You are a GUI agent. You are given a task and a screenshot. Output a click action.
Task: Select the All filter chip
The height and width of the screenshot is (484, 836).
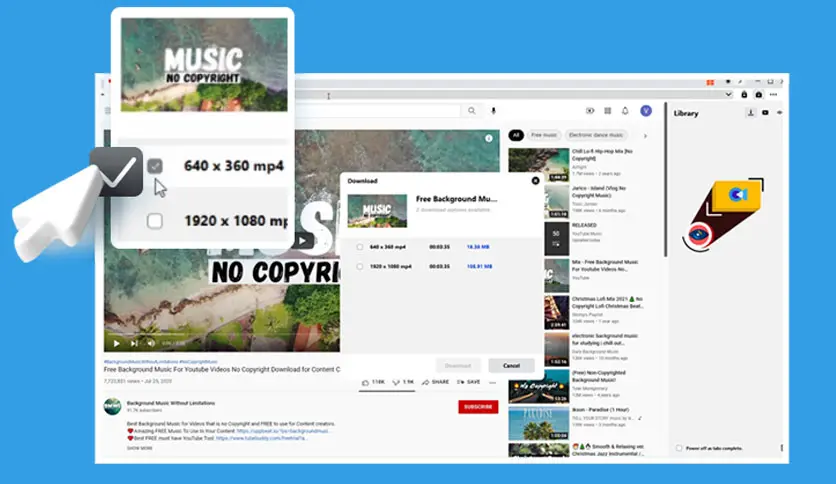point(516,135)
